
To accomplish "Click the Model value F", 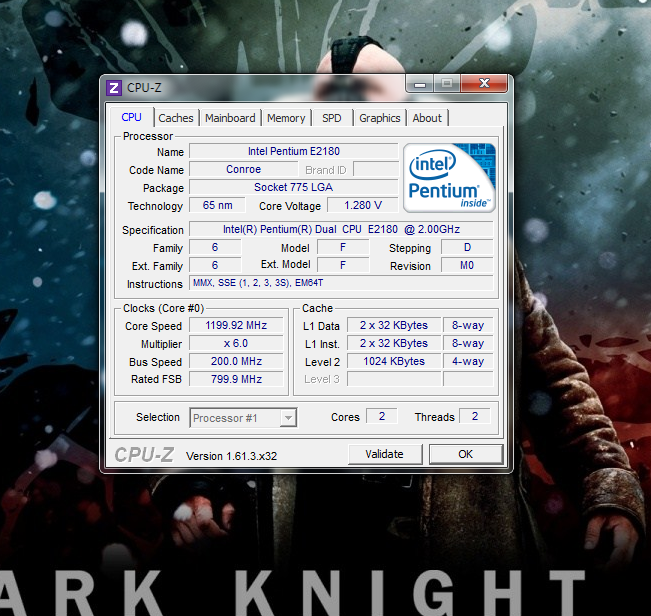I will tap(343, 247).
